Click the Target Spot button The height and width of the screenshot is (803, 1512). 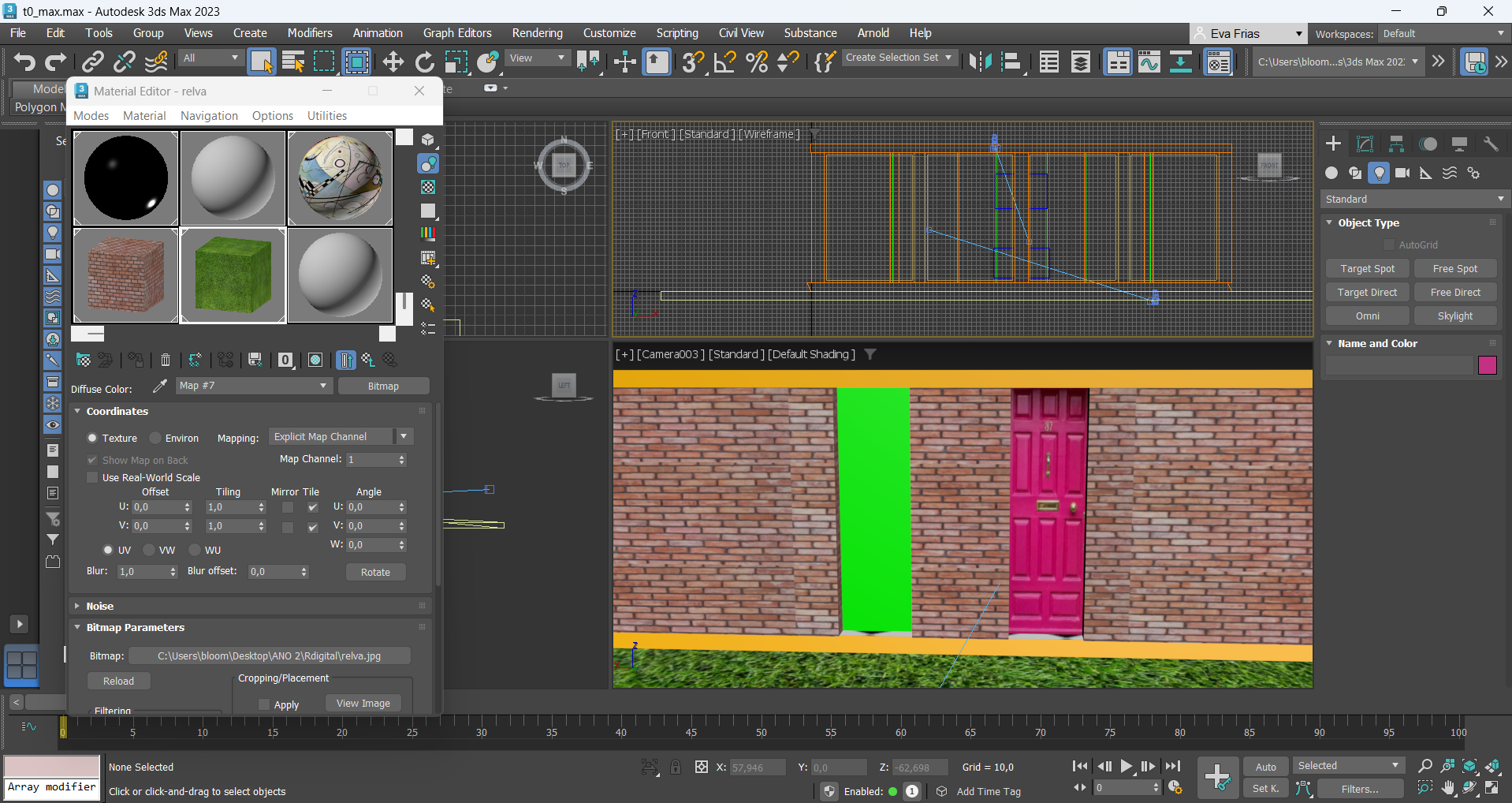click(x=1367, y=269)
